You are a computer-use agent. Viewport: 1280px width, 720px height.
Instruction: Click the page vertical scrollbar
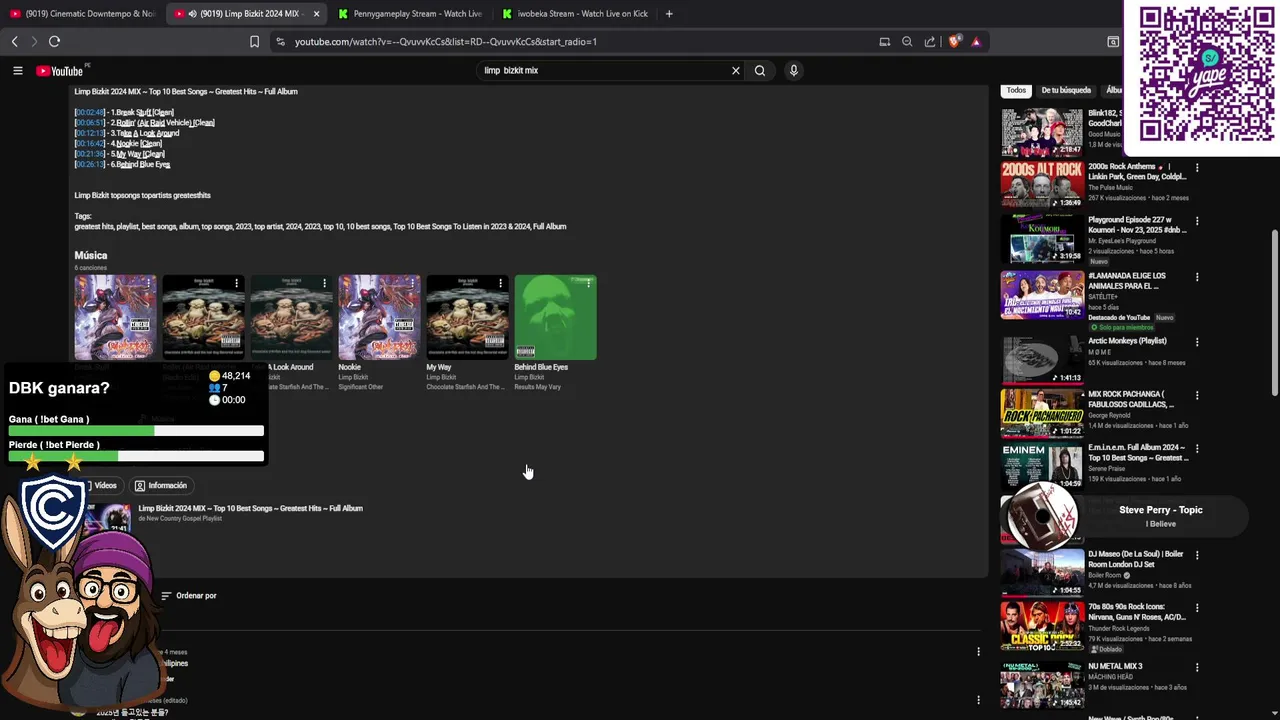click(x=1275, y=312)
